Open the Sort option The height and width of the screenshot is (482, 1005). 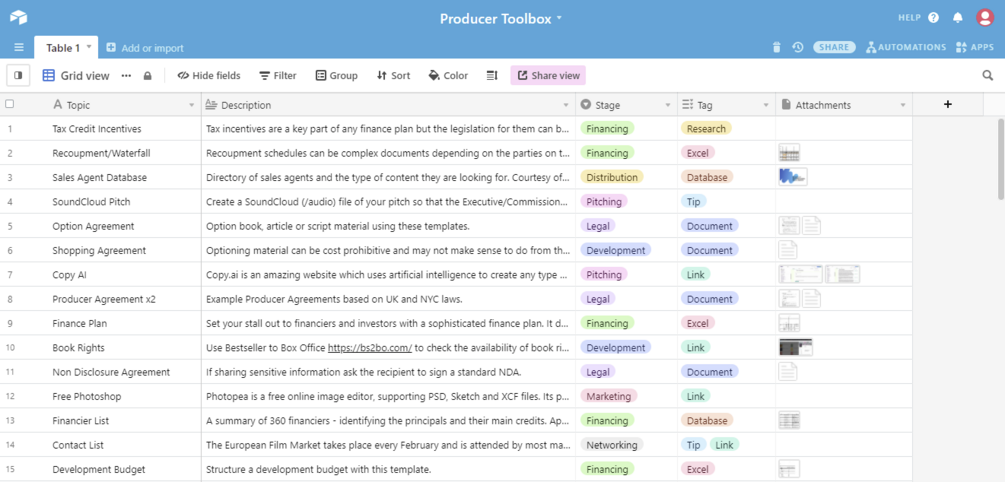click(394, 76)
